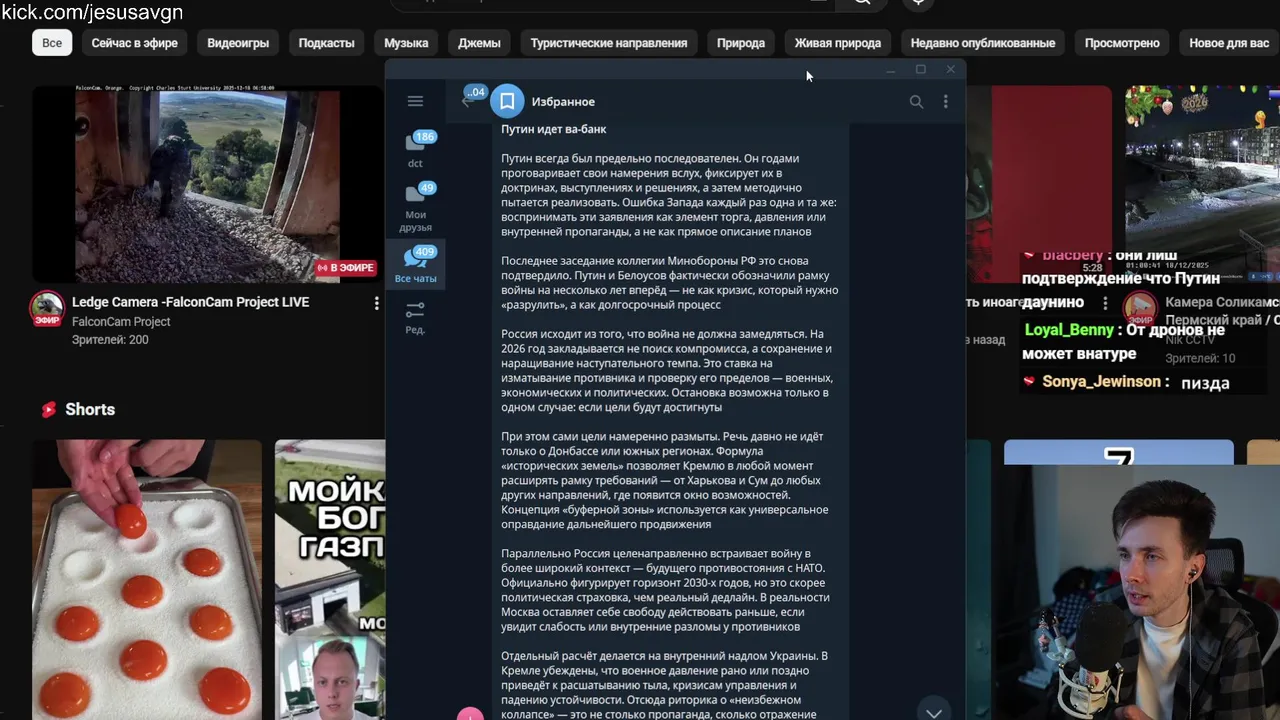1280x720 pixels.
Task: Click chat username Loyal_Benny
Action: tap(1069, 330)
